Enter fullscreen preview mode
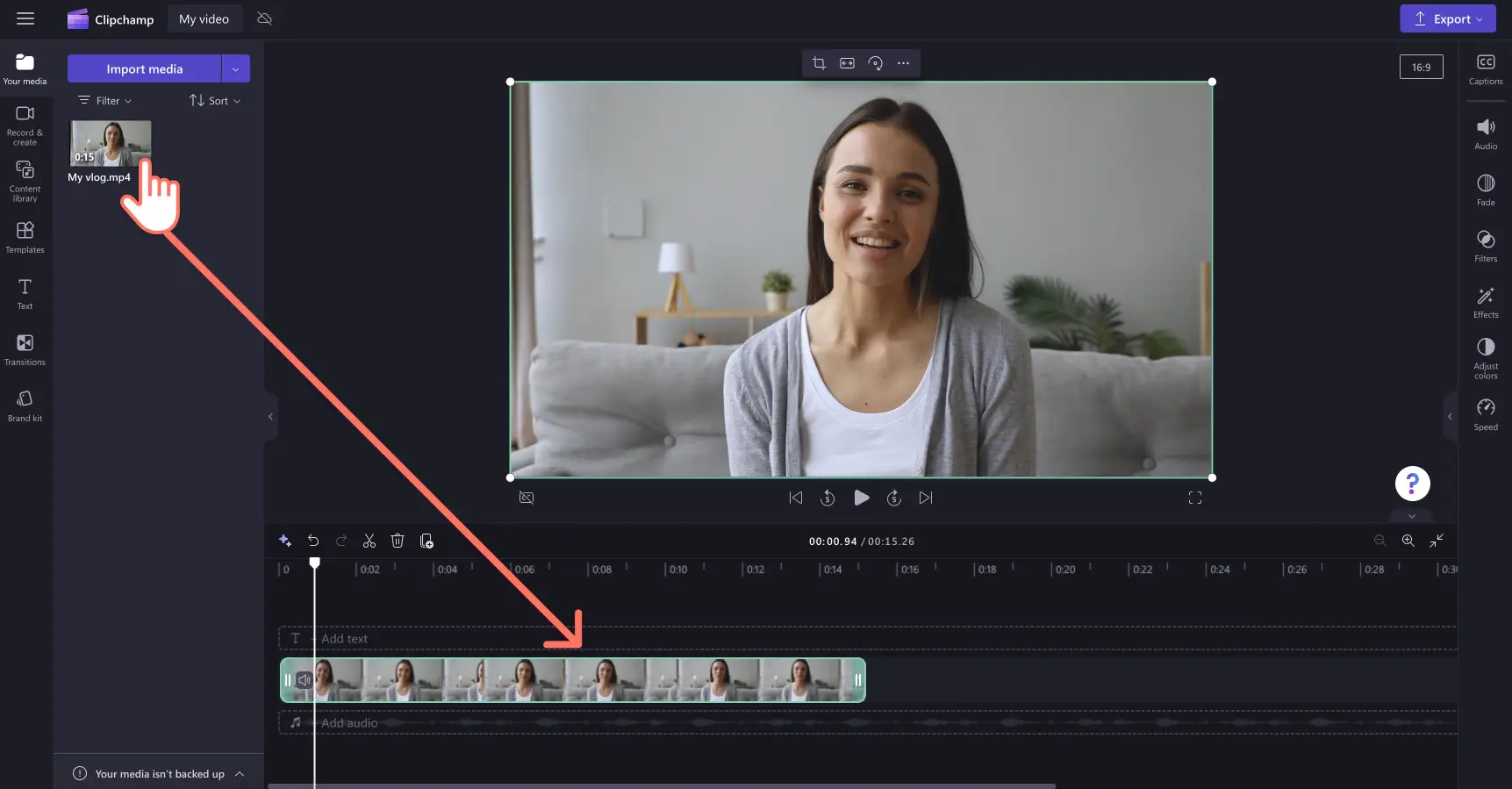The height and width of the screenshot is (789, 1512). [x=1195, y=498]
